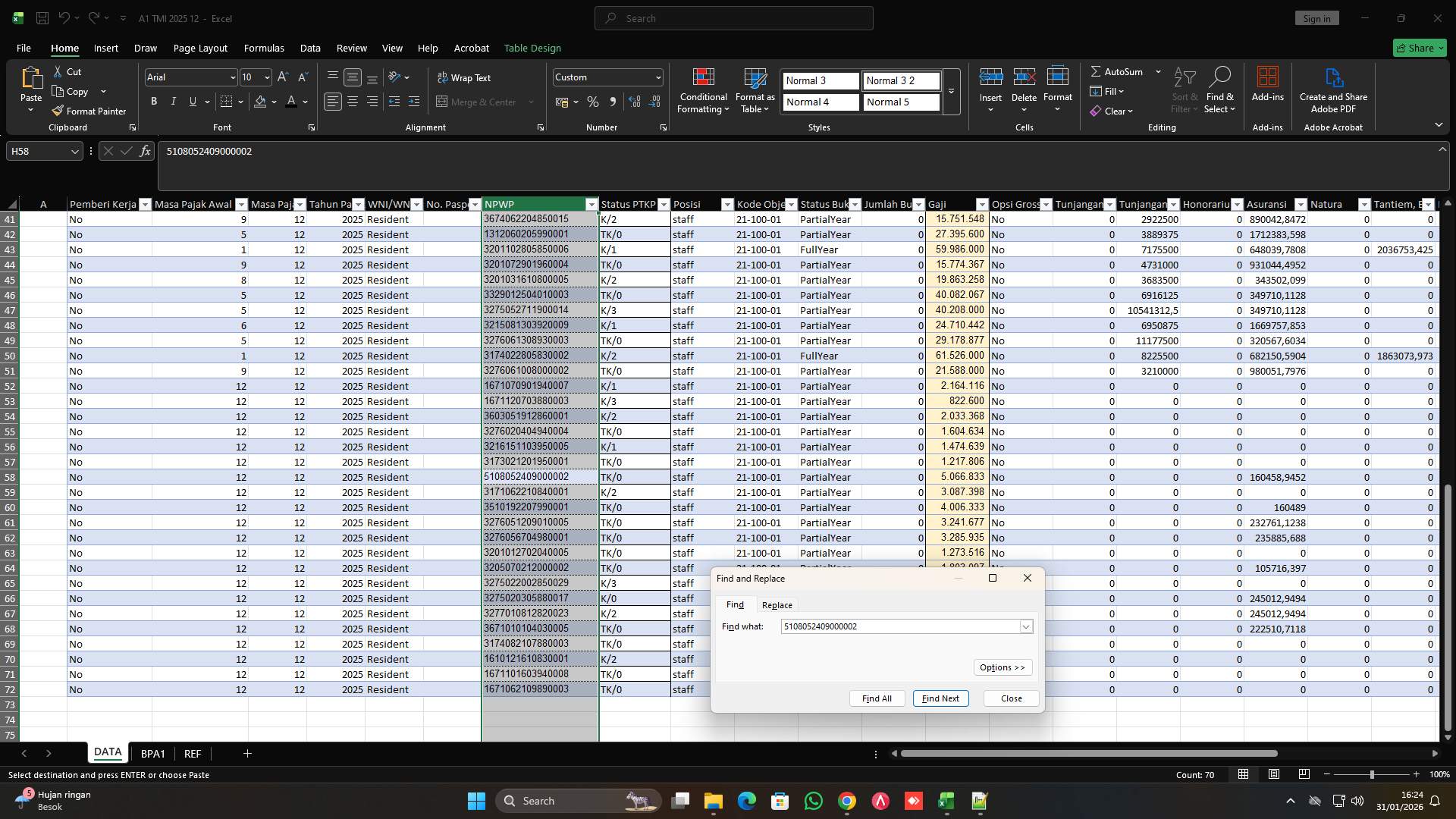Click the Find Next button
The height and width of the screenshot is (819, 1456).
[940, 698]
